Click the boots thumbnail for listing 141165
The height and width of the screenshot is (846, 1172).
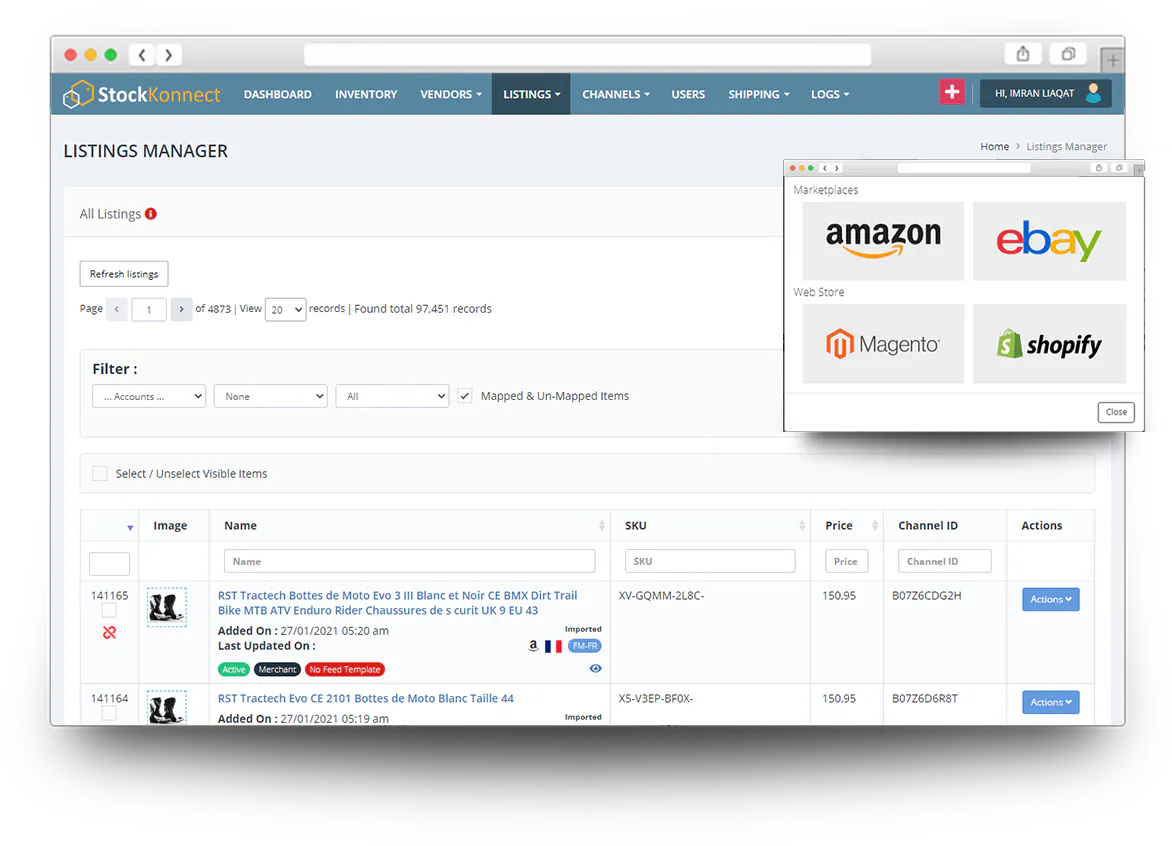[167, 607]
